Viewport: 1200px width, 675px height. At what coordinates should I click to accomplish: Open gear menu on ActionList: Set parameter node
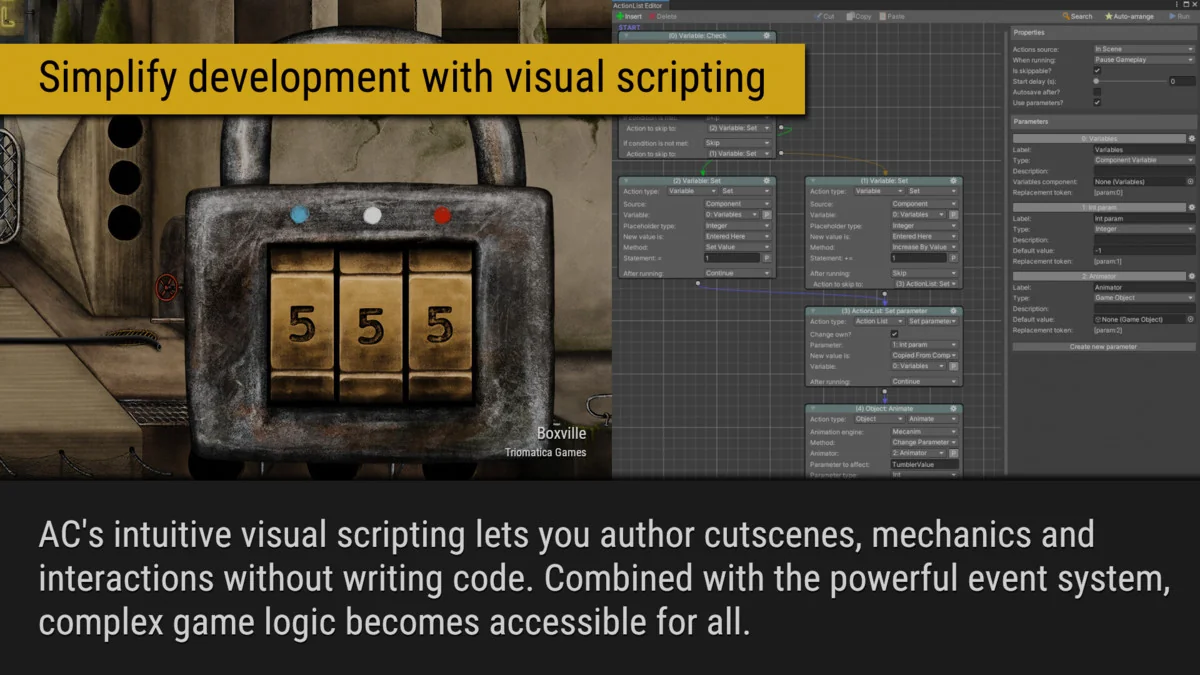click(951, 311)
